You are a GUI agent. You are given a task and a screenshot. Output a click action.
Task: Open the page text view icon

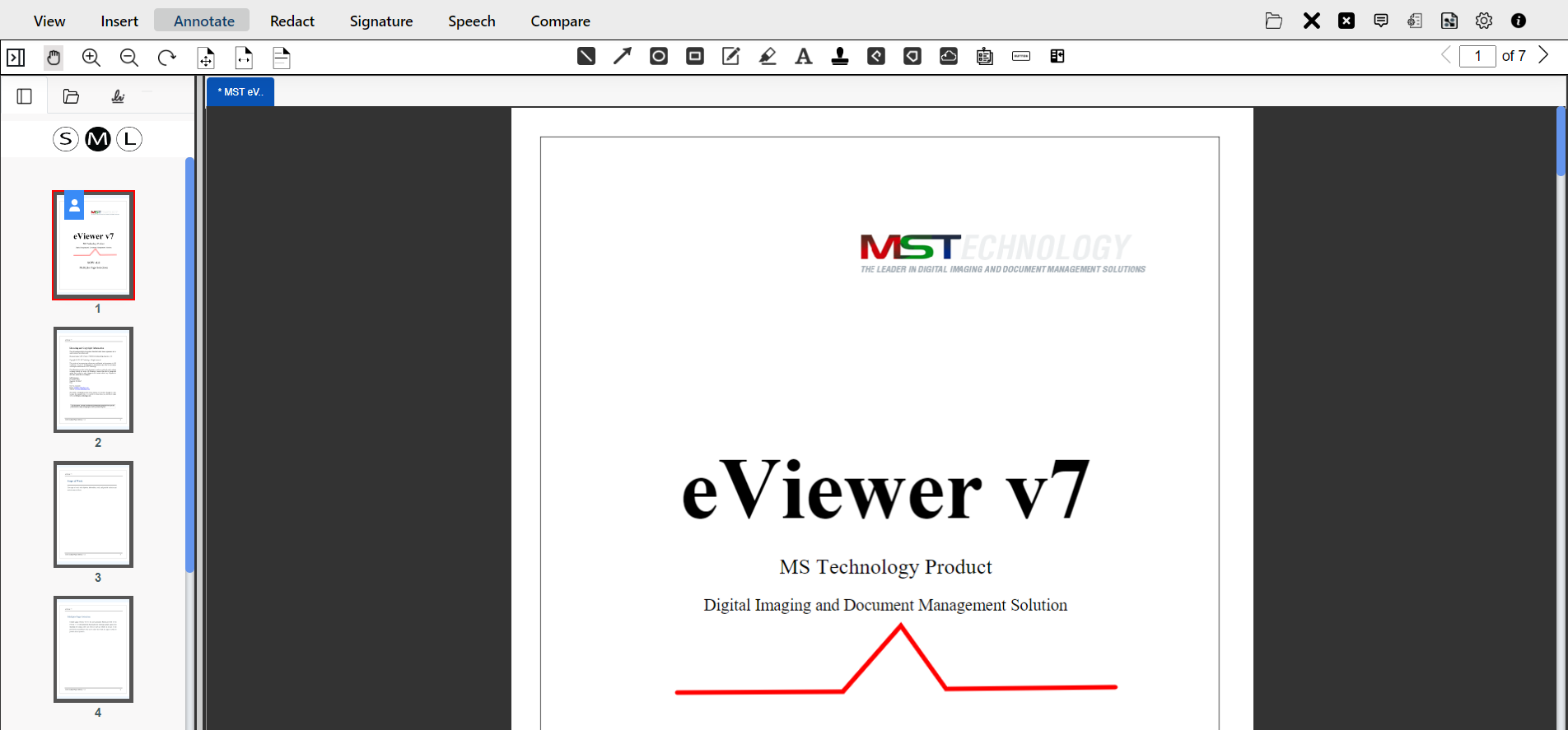tap(282, 58)
